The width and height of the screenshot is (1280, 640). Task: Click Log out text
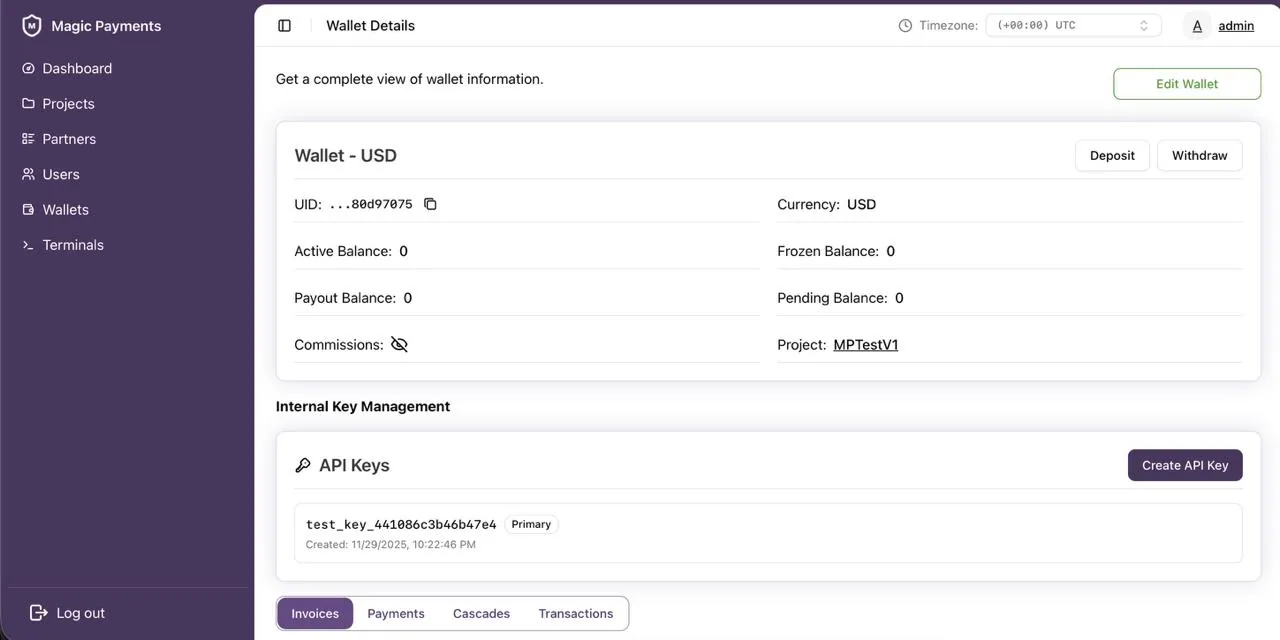[81, 613]
